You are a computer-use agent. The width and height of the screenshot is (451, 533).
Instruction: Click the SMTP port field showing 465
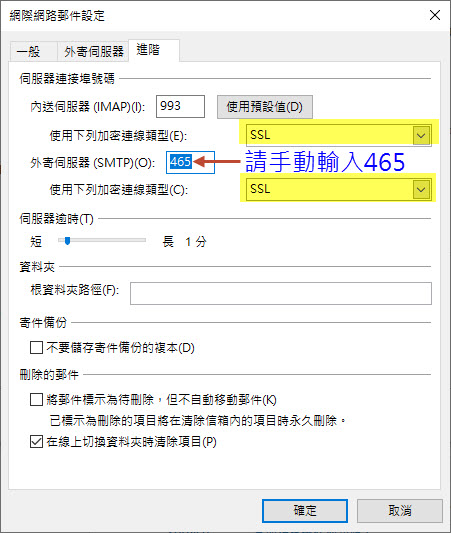pos(190,162)
